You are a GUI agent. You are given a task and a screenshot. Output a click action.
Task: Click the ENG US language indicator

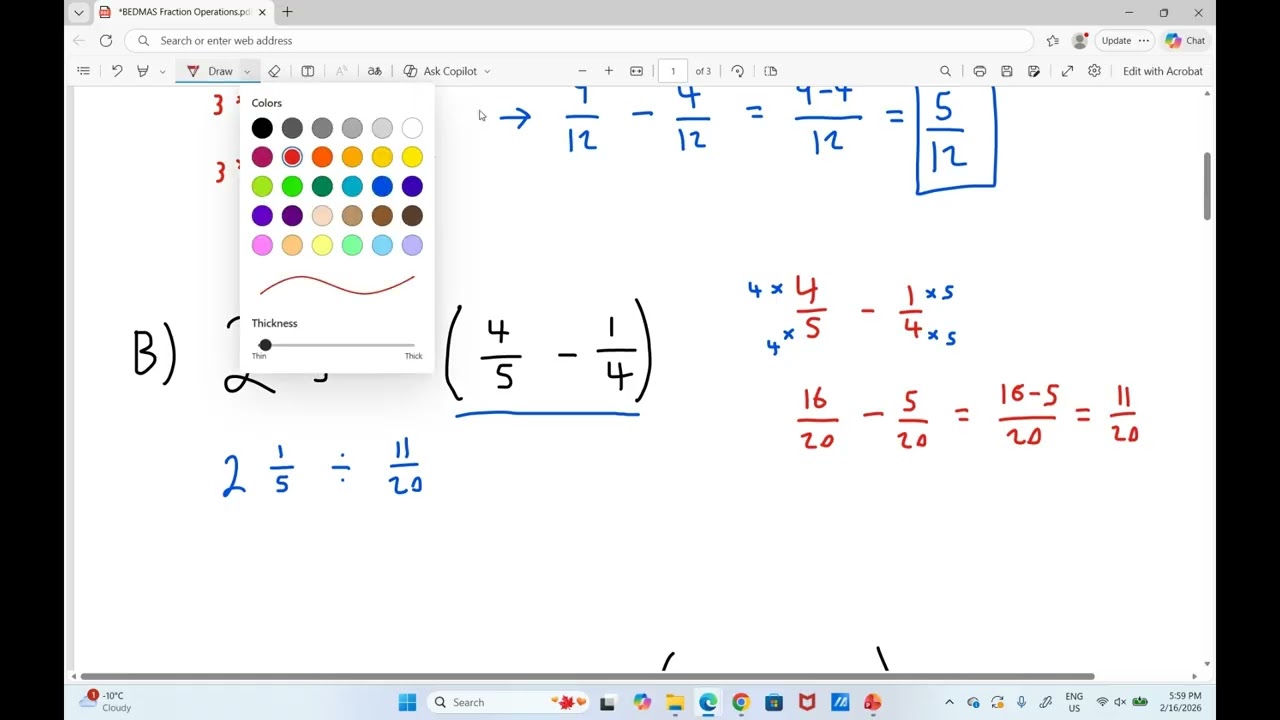point(1074,702)
